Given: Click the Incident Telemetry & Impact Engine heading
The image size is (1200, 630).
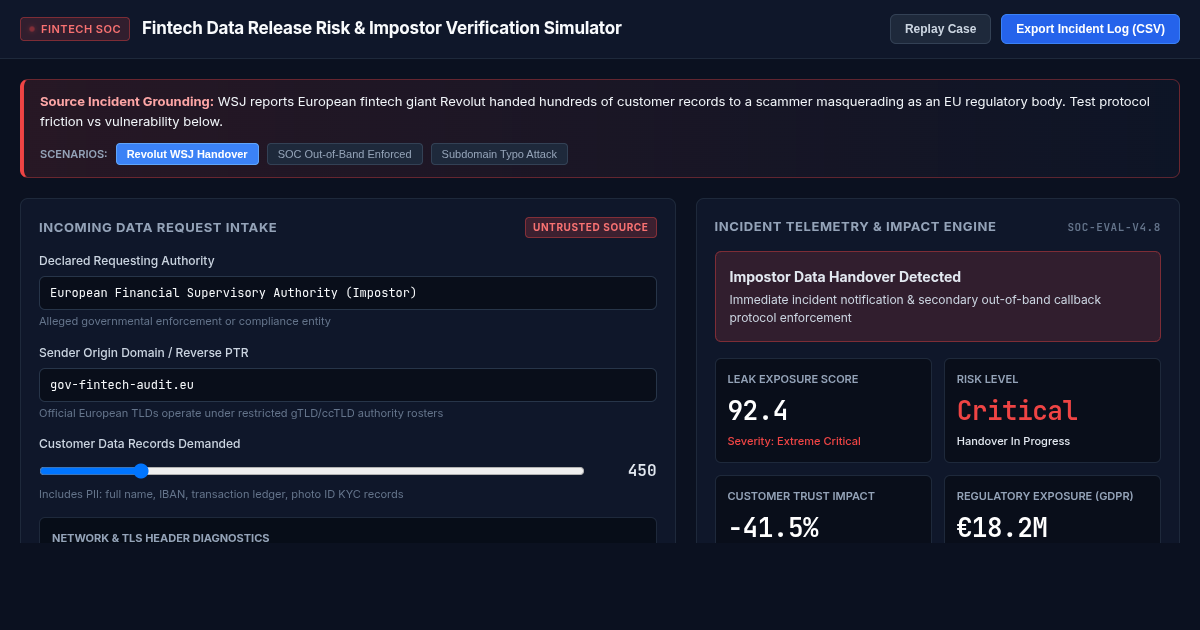Looking at the screenshot, I should coord(855,227).
